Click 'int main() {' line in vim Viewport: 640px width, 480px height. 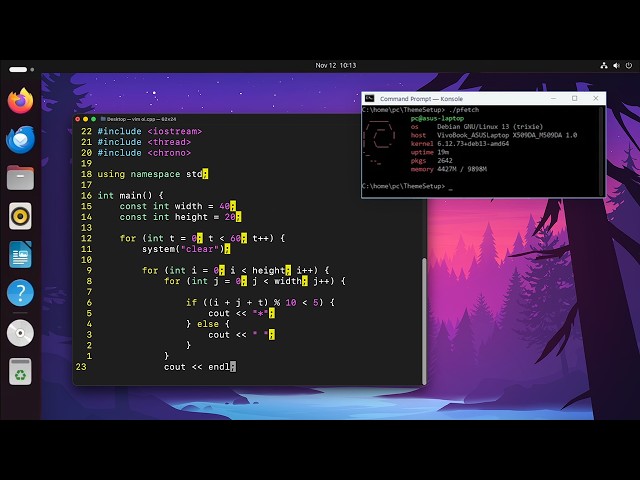[x=130, y=196]
